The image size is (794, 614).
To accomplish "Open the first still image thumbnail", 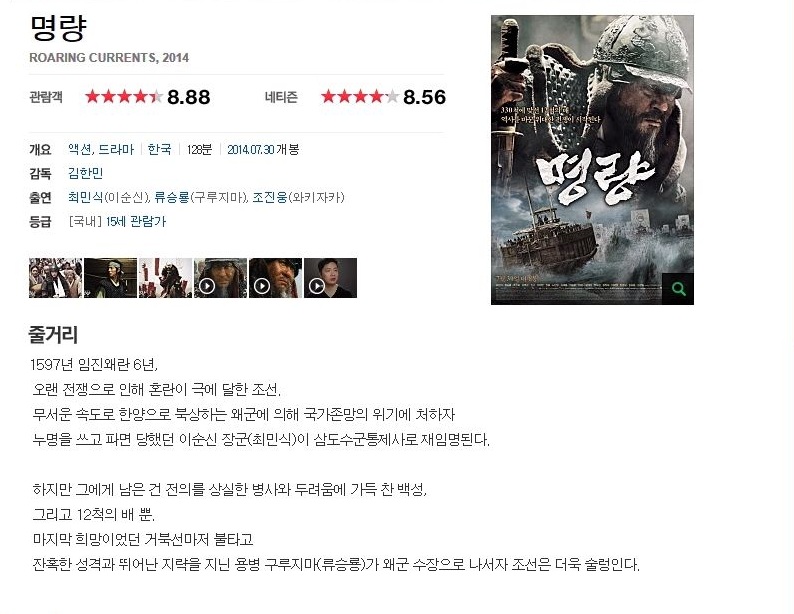I will pos(55,278).
